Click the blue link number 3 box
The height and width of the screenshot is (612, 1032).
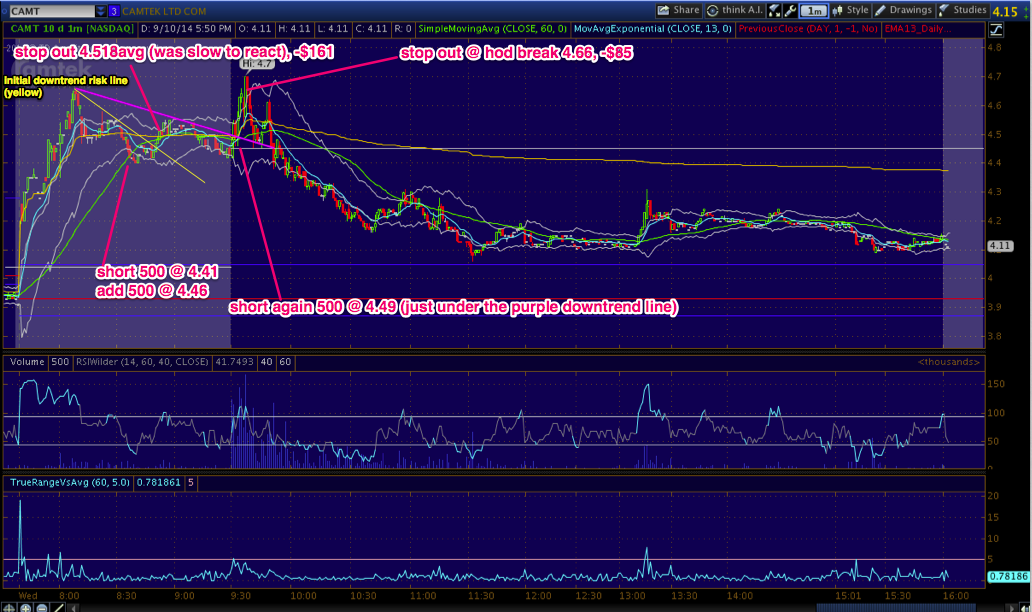coord(114,10)
